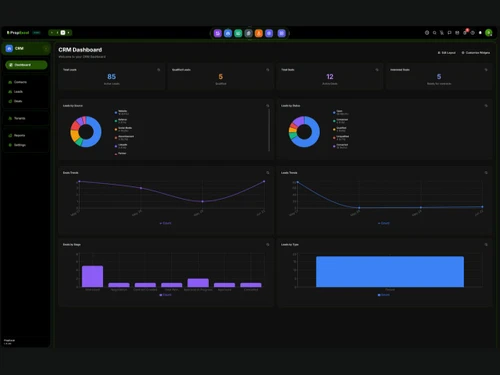Click the Leads by Type chart's corner icon
Viewport: 500px width, 375px height.
[x=486, y=245]
